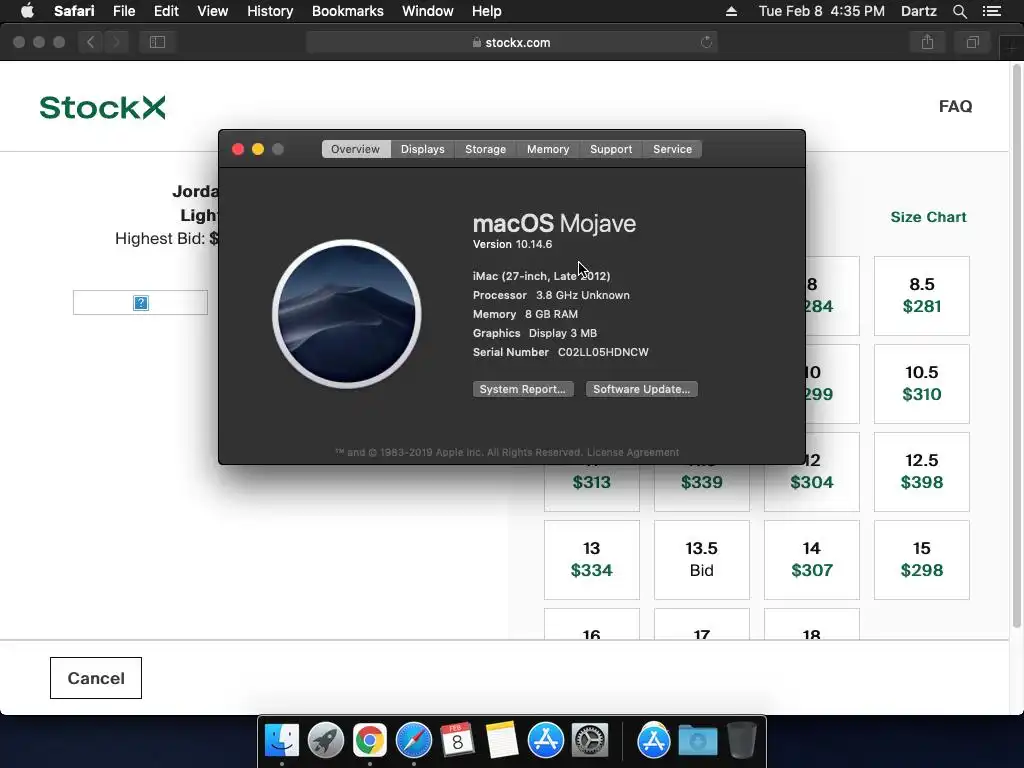Minimize the About This Mac window

[258, 149]
